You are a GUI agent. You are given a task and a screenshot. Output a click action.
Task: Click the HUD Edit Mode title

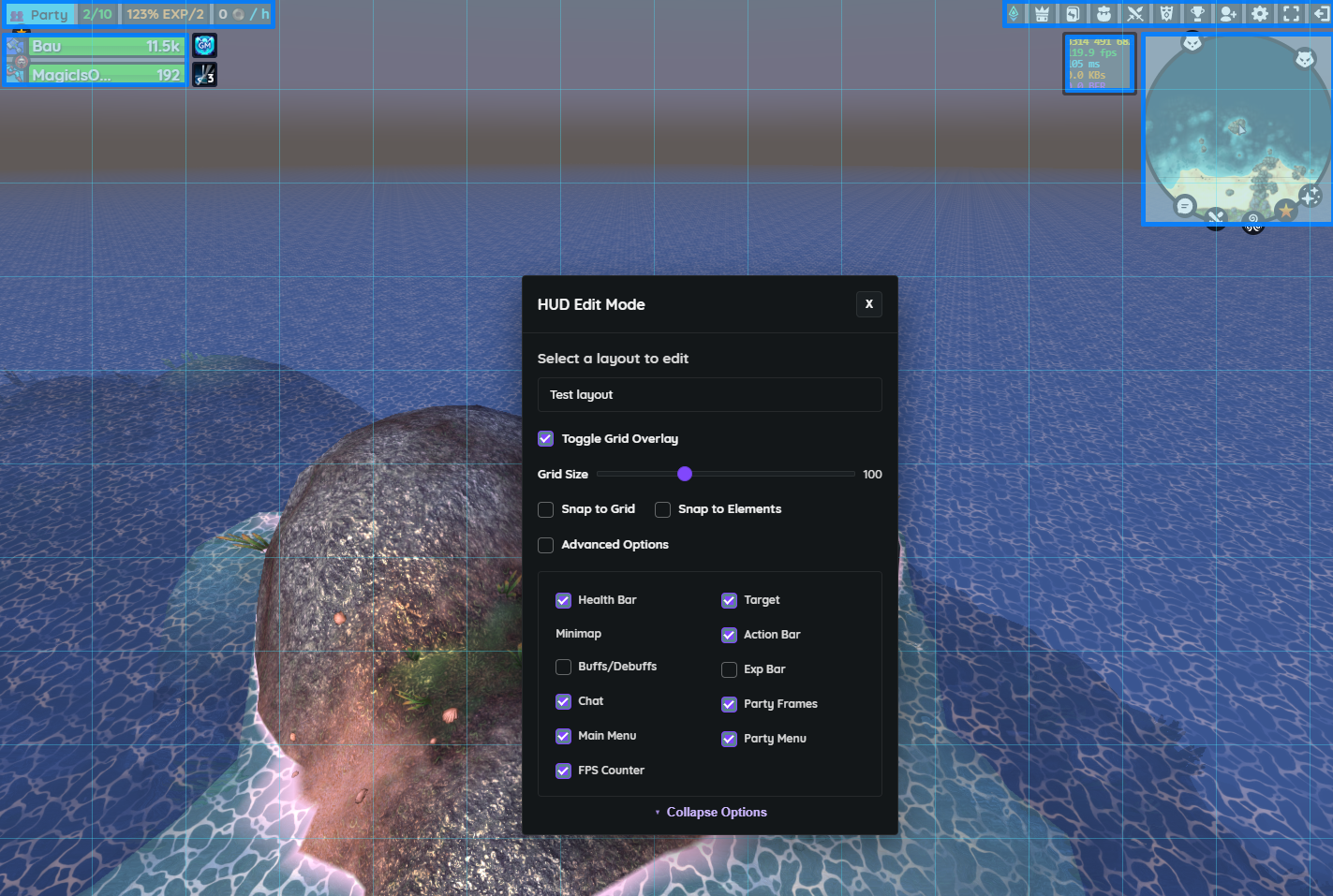pos(591,304)
